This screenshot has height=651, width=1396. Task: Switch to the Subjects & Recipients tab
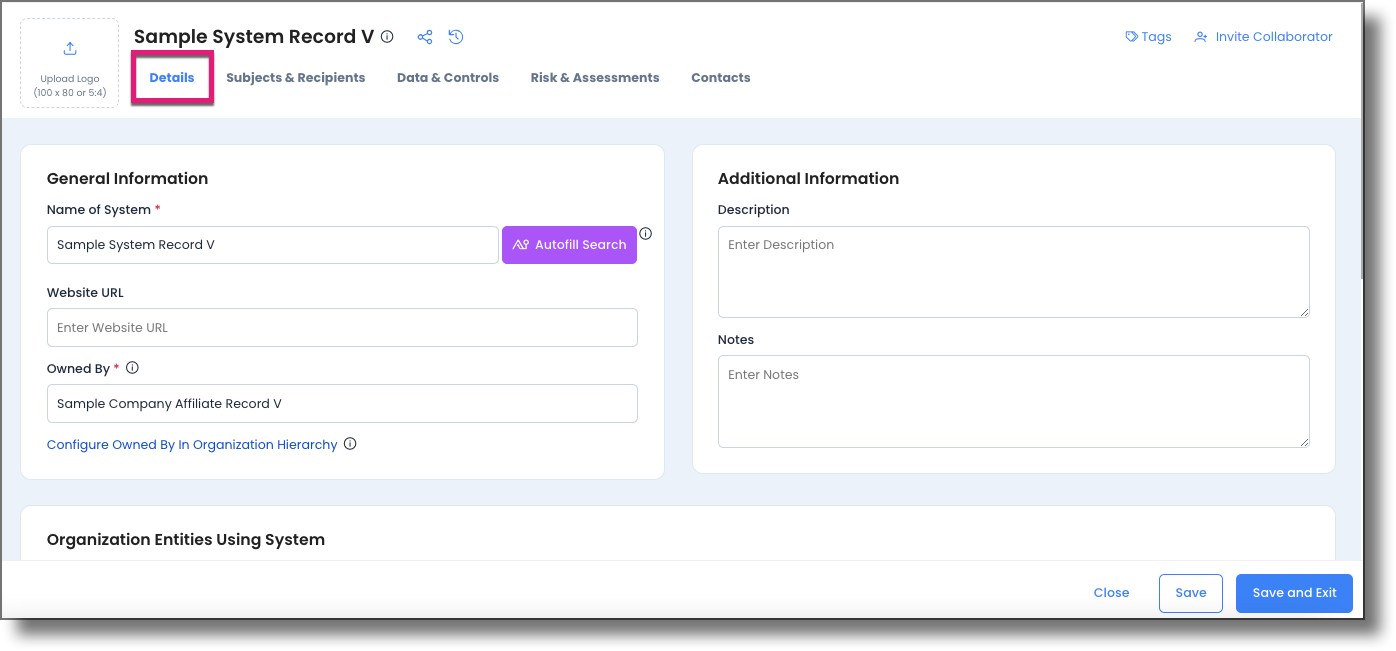point(296,77)
